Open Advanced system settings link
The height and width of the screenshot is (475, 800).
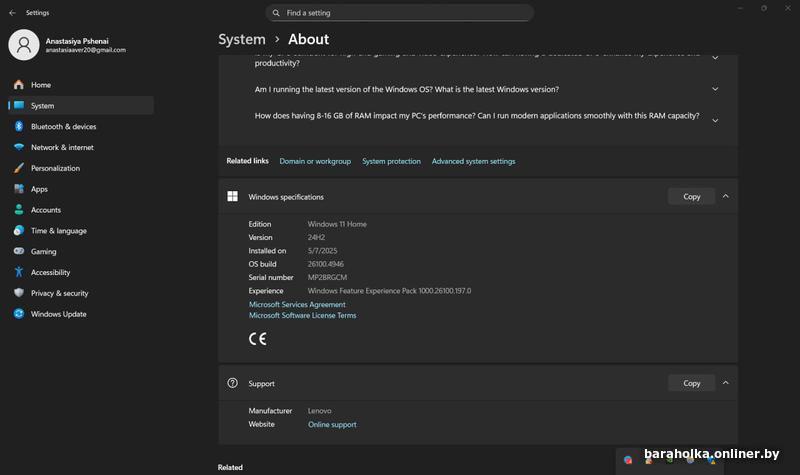(x=473, y=161)
